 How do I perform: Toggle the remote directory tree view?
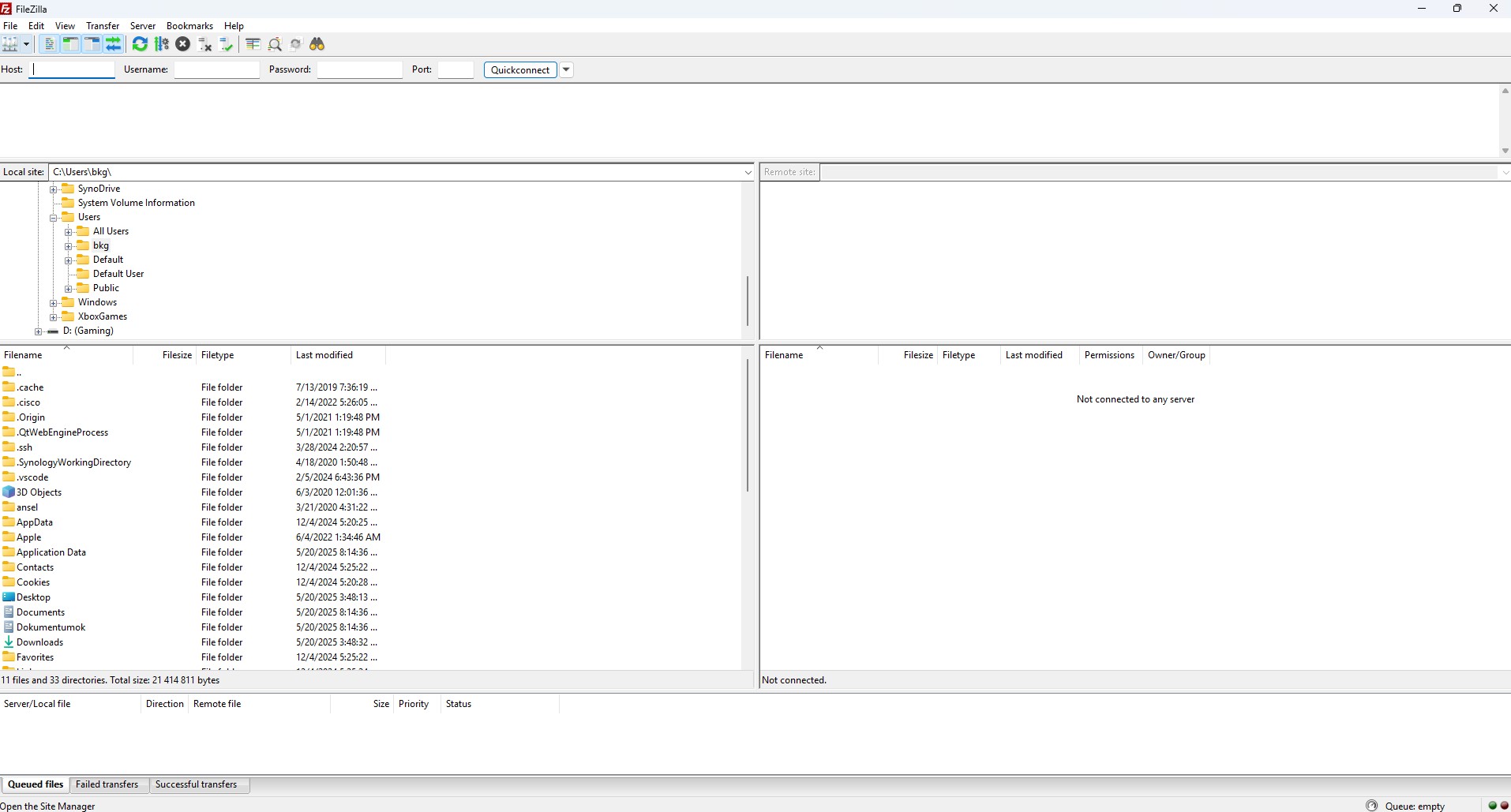pos(92,44)
